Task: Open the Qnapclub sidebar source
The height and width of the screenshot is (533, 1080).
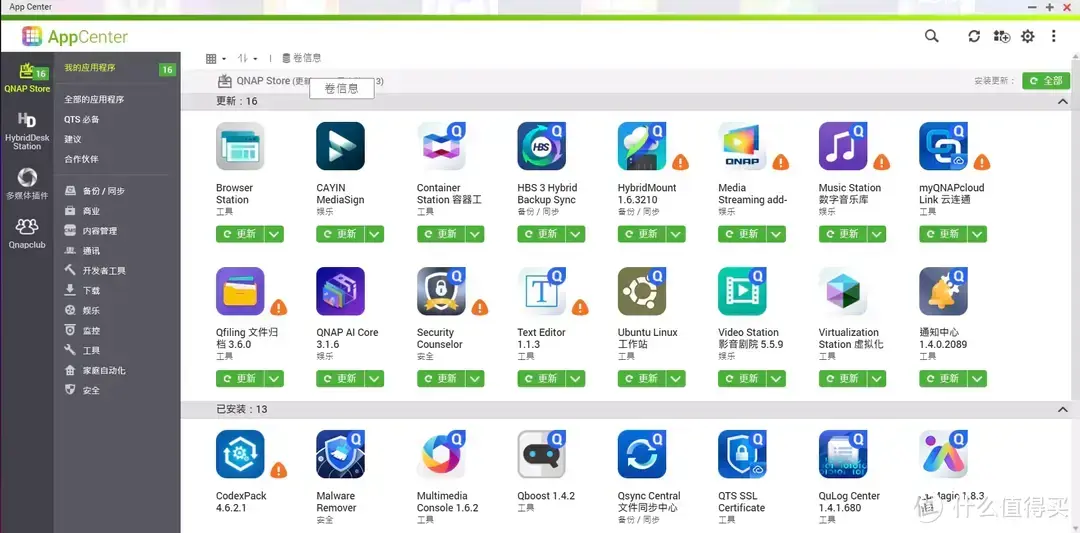Action: click(27, 233)
